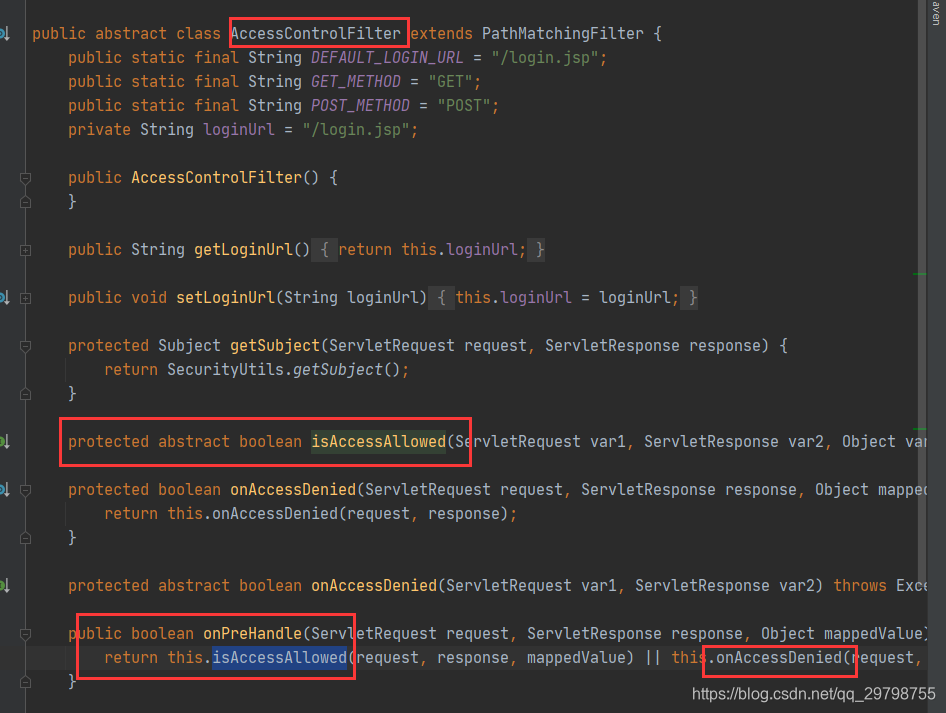The image size is (946, 713).
Task: Collapse the getSubject method fold marker
Action: coord(25,346)
